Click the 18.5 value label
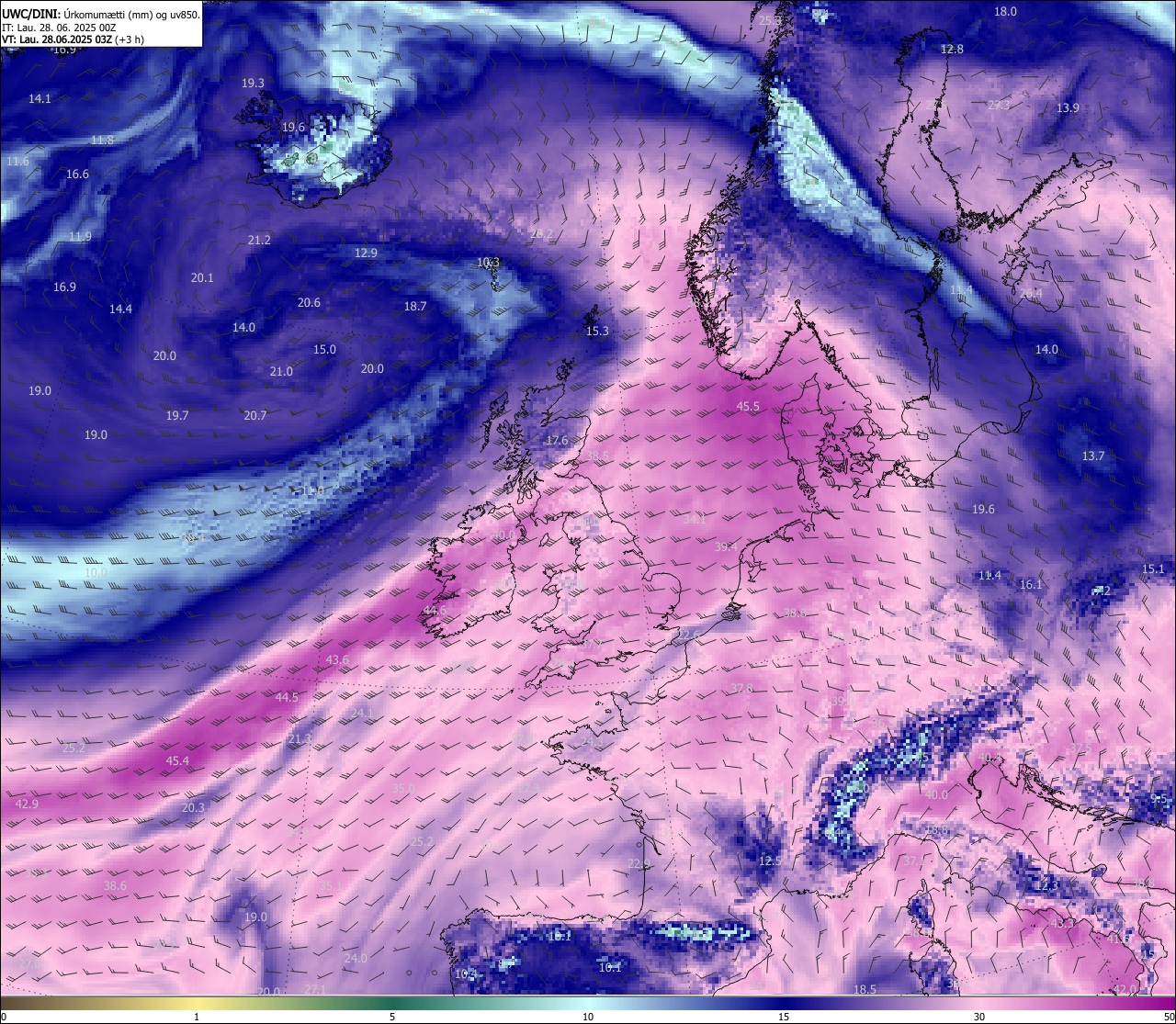The height and width of the screenshot is (1024, 1176). (x=865, y=989)
